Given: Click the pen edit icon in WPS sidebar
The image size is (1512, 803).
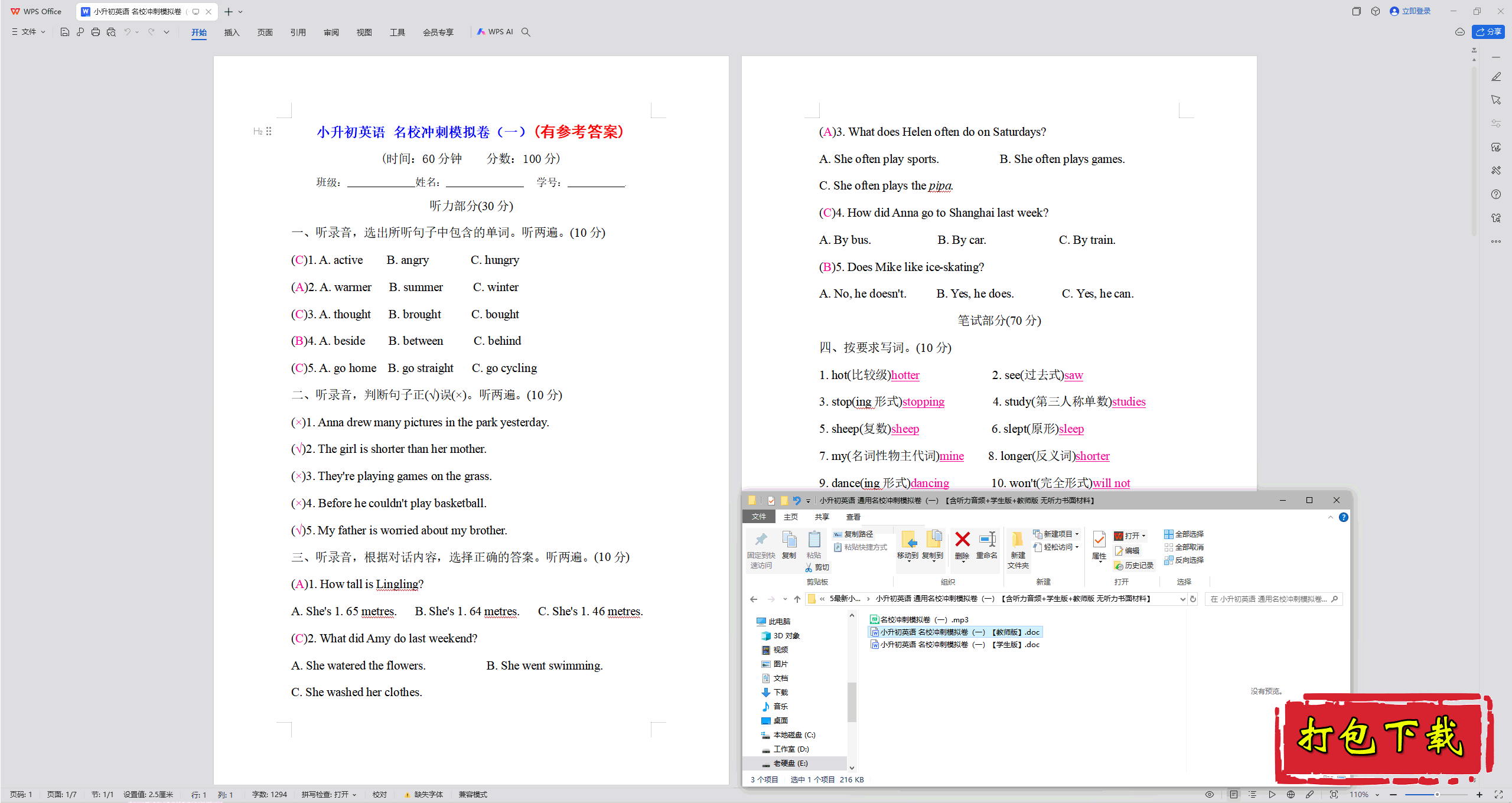Looking at the screenshot, I should [x=1496, y=77].
